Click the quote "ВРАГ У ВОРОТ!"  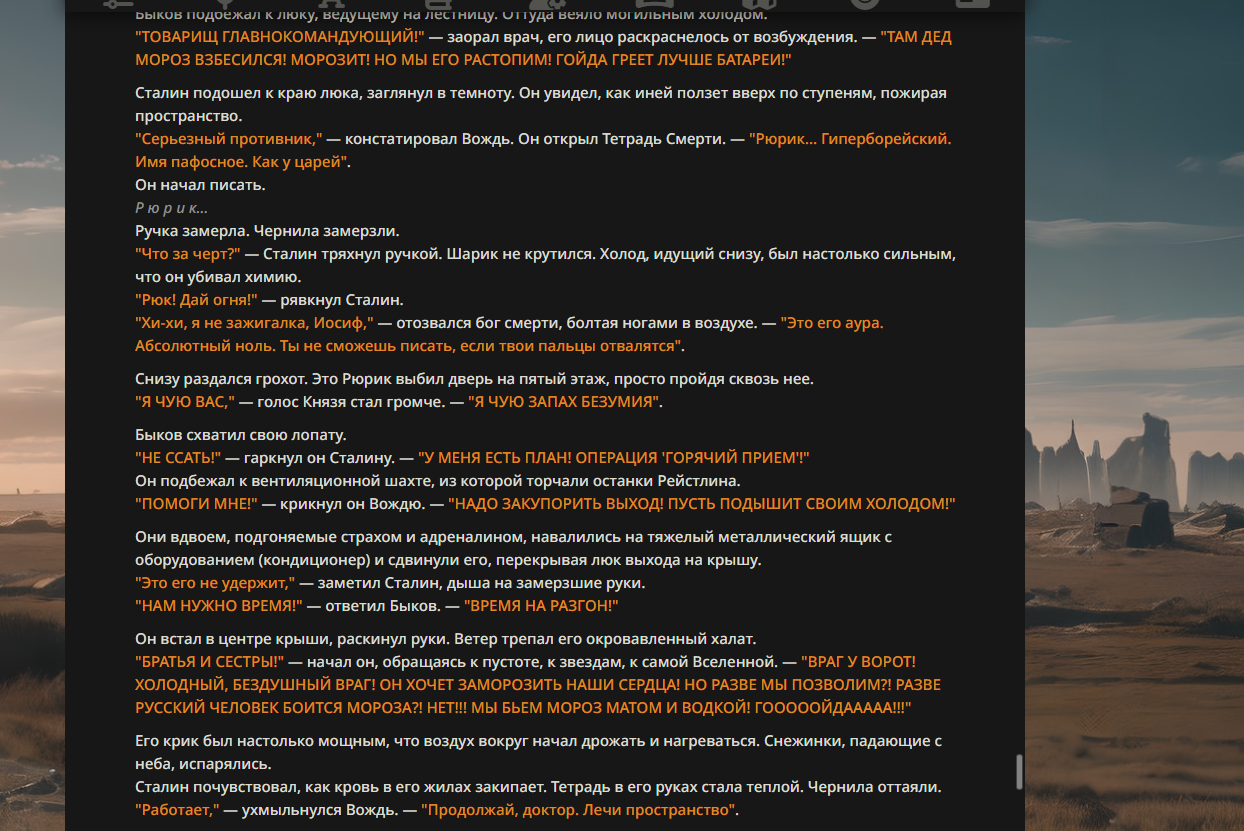tap(858, 662)
